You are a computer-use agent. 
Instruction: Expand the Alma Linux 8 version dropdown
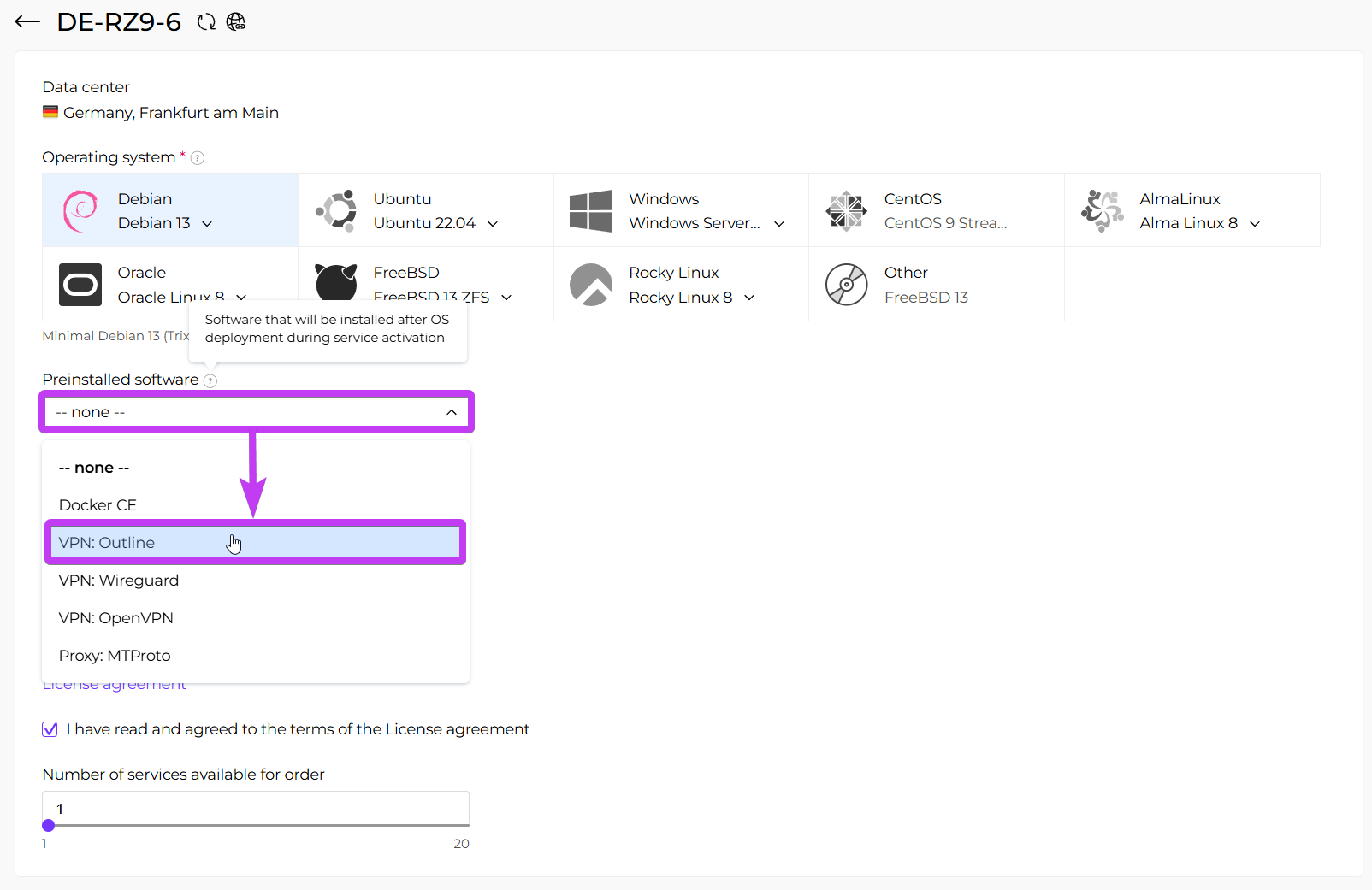click(x=1255, y=224)
